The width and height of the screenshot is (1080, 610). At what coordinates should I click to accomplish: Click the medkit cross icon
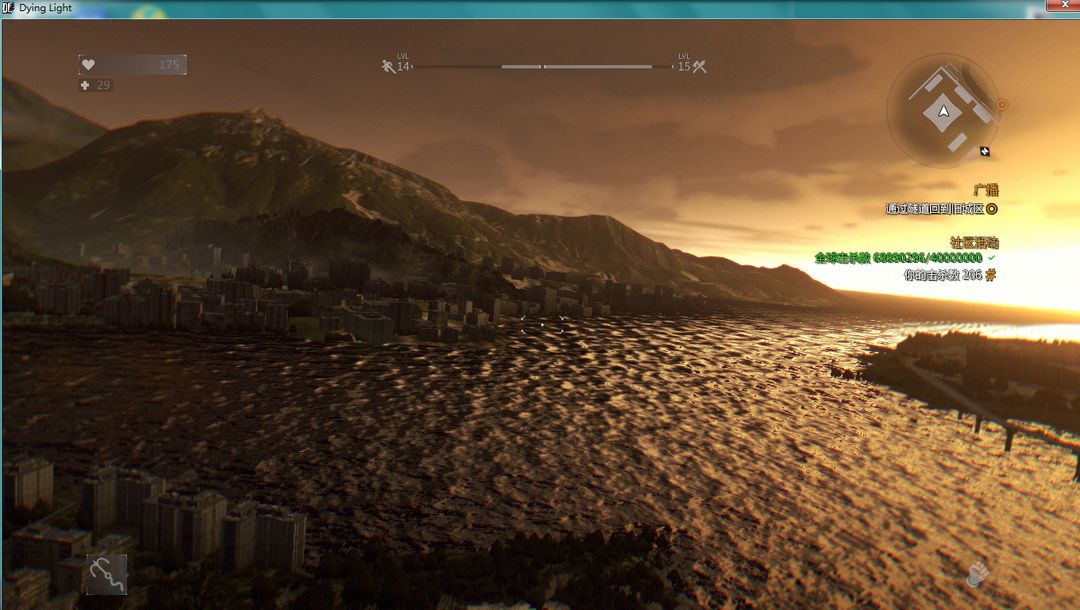pyautogui.click(x=85, y=85)
